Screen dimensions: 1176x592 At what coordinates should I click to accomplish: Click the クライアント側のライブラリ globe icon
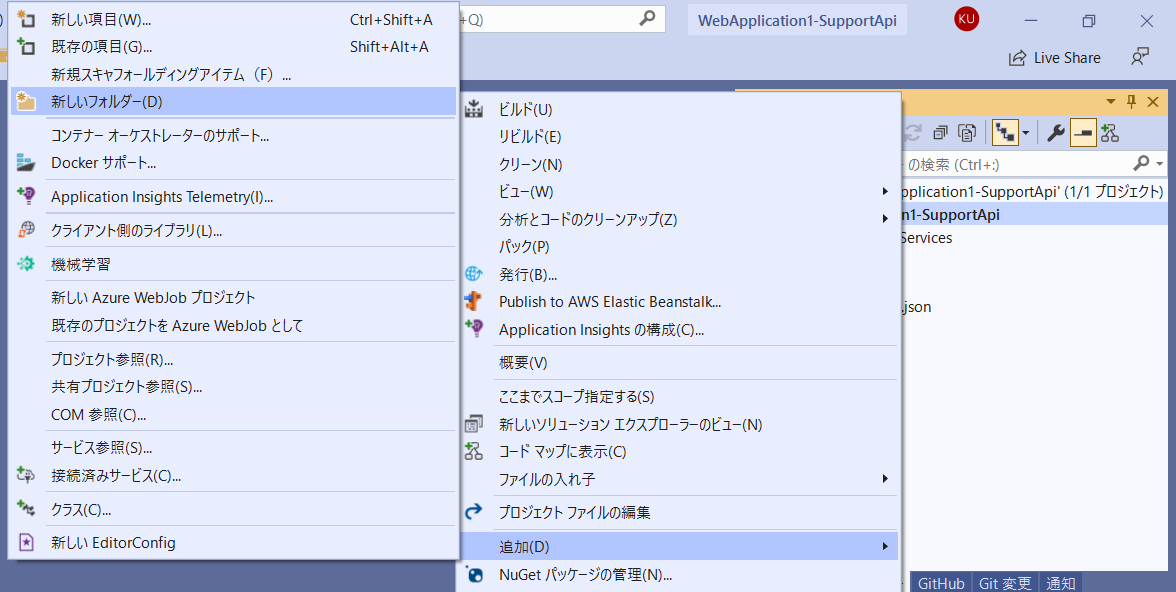tap(26, 230)
